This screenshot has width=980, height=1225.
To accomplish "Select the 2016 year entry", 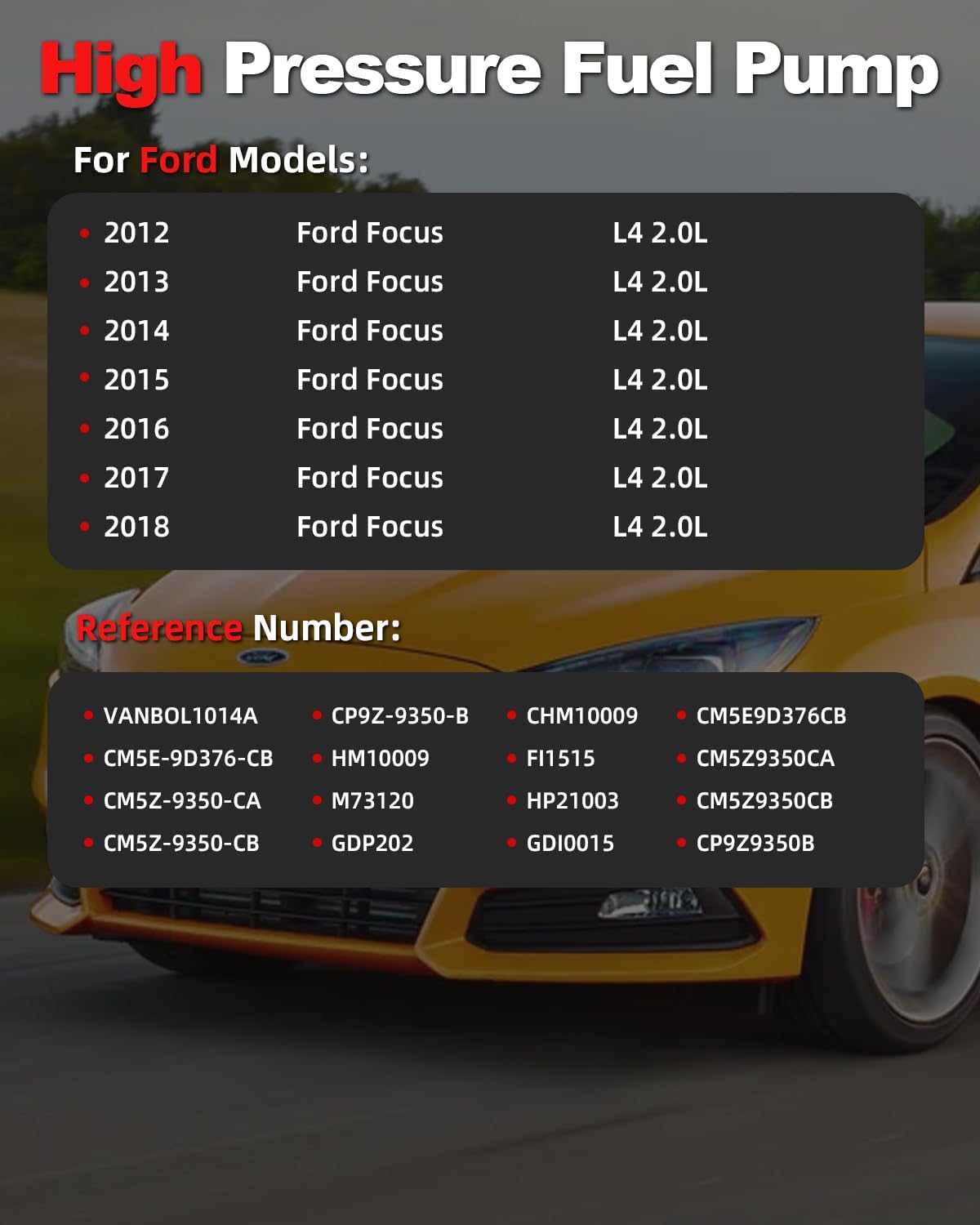I will [x=136, y=429].
